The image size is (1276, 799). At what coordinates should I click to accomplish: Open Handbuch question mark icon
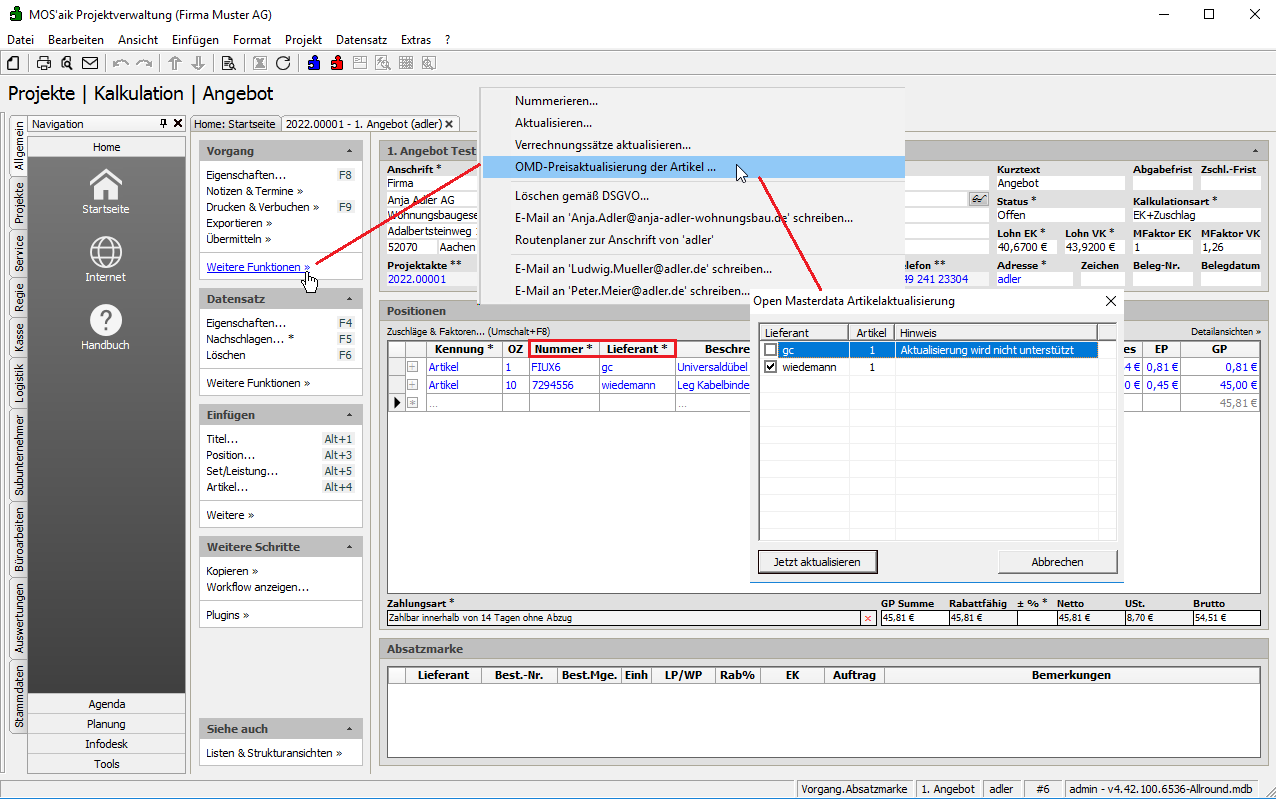tap(106, 320)
